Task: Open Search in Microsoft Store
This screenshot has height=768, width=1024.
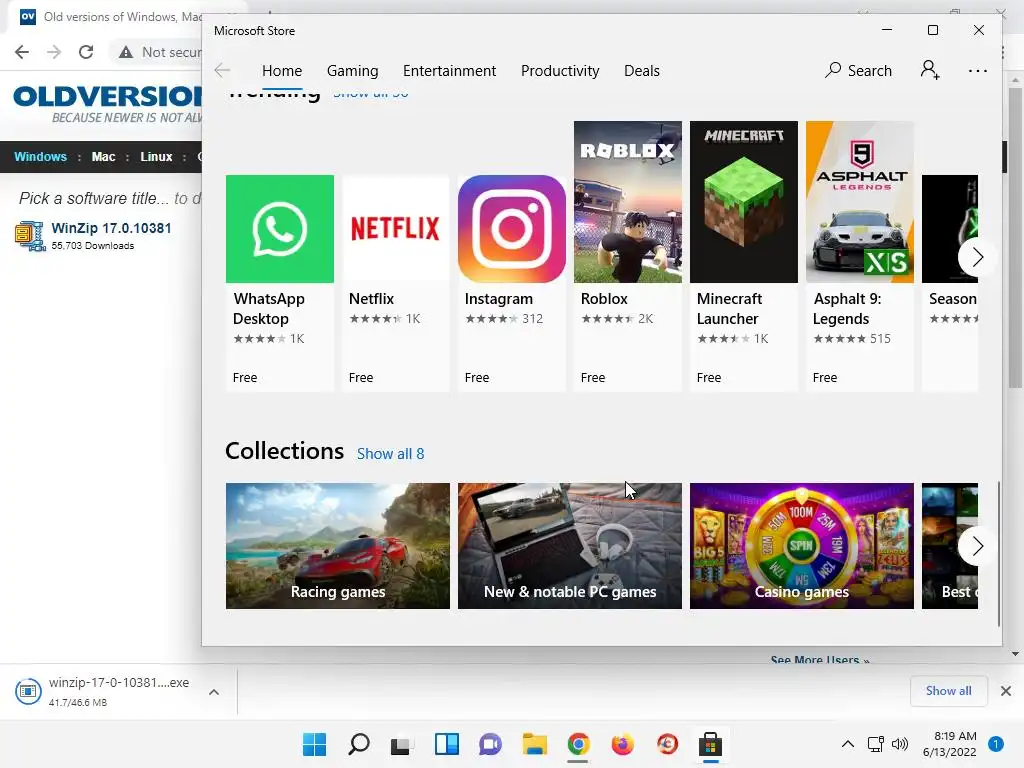Action: pos(858,71)
